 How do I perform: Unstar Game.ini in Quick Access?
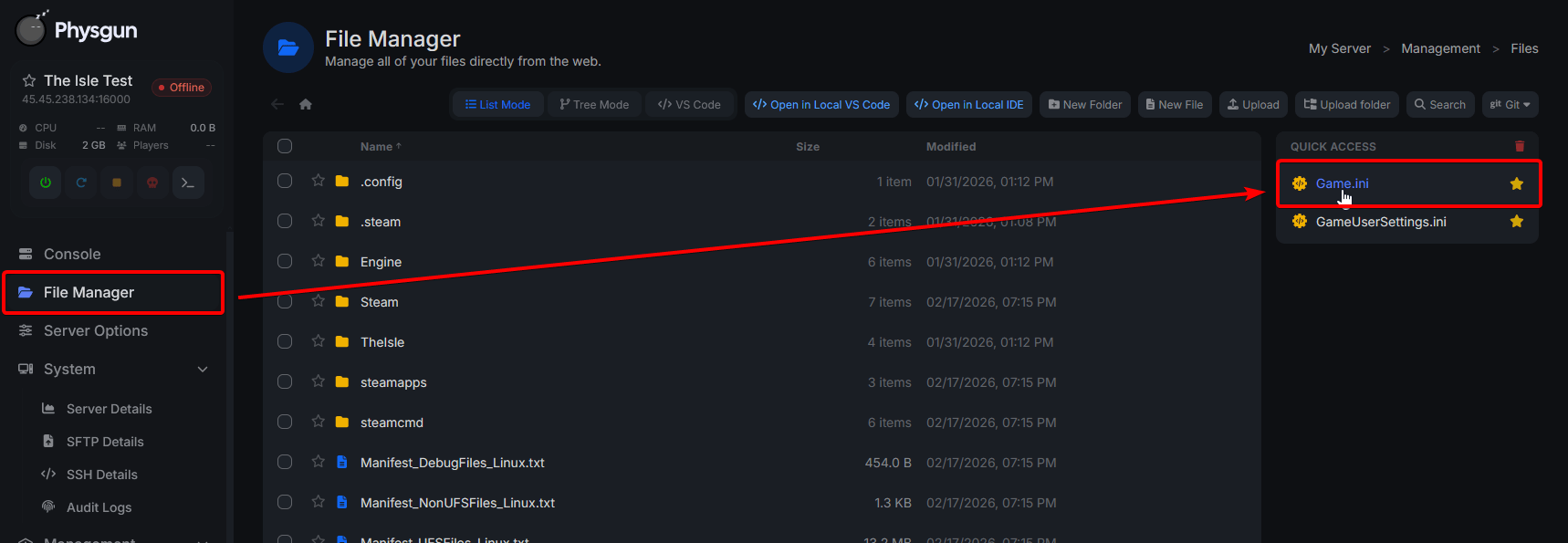[x=1517, y=183]
